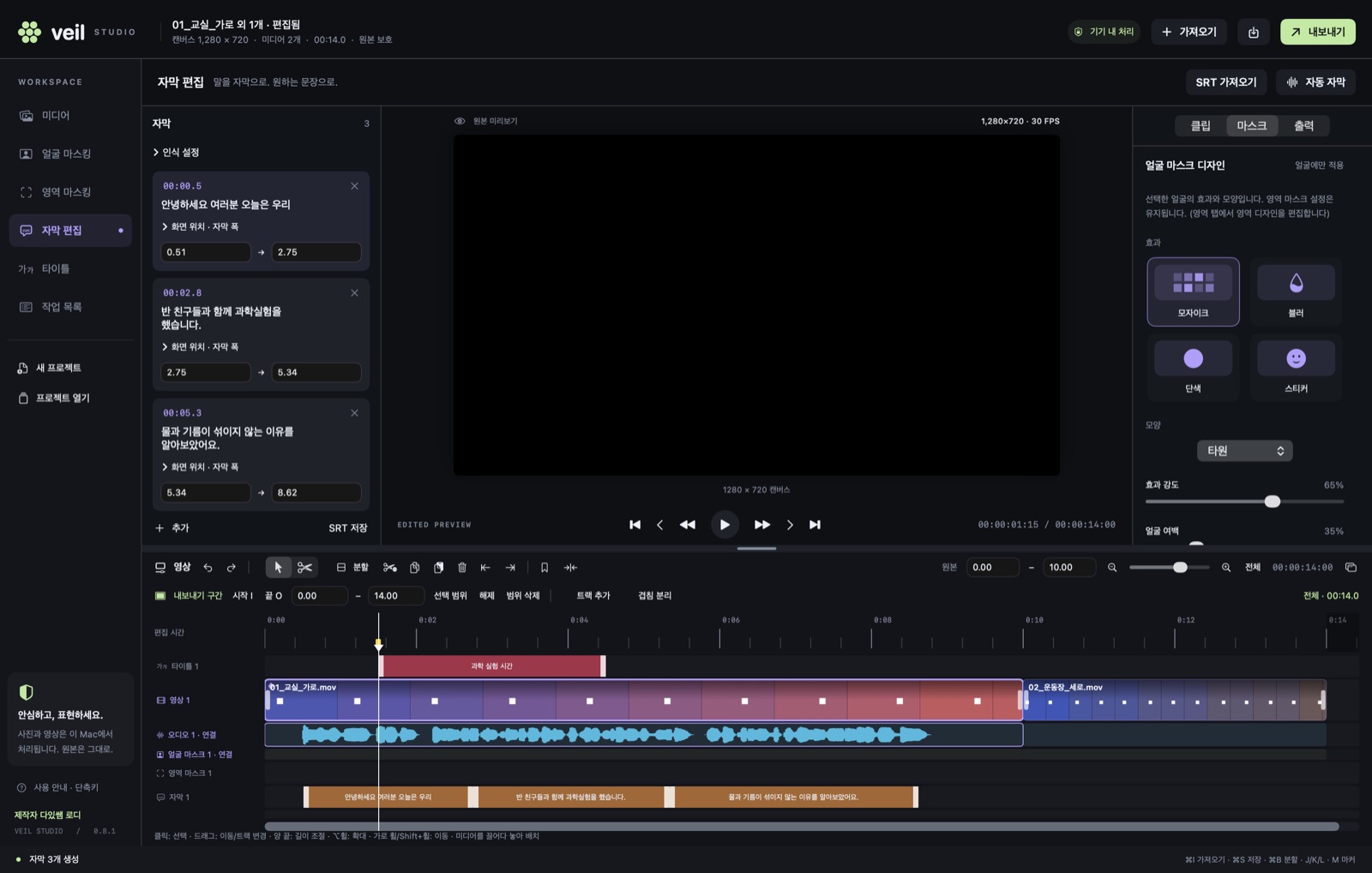Expand 인식 설정 section
This screenshot has height=873, width=1372.
pyautogui.click(x=176, y=153)
